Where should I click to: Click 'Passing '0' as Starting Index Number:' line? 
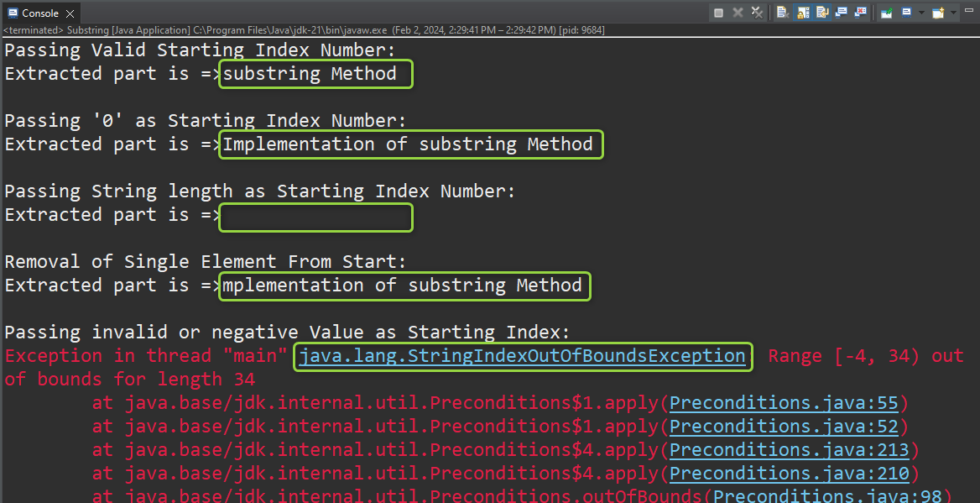(206, 121)
